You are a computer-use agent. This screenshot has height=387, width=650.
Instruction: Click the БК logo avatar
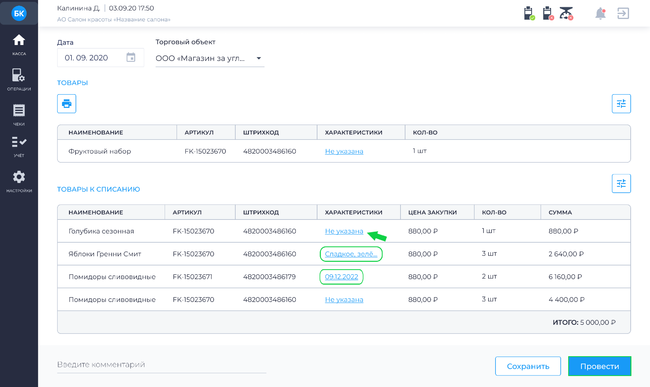click(19, 13)
